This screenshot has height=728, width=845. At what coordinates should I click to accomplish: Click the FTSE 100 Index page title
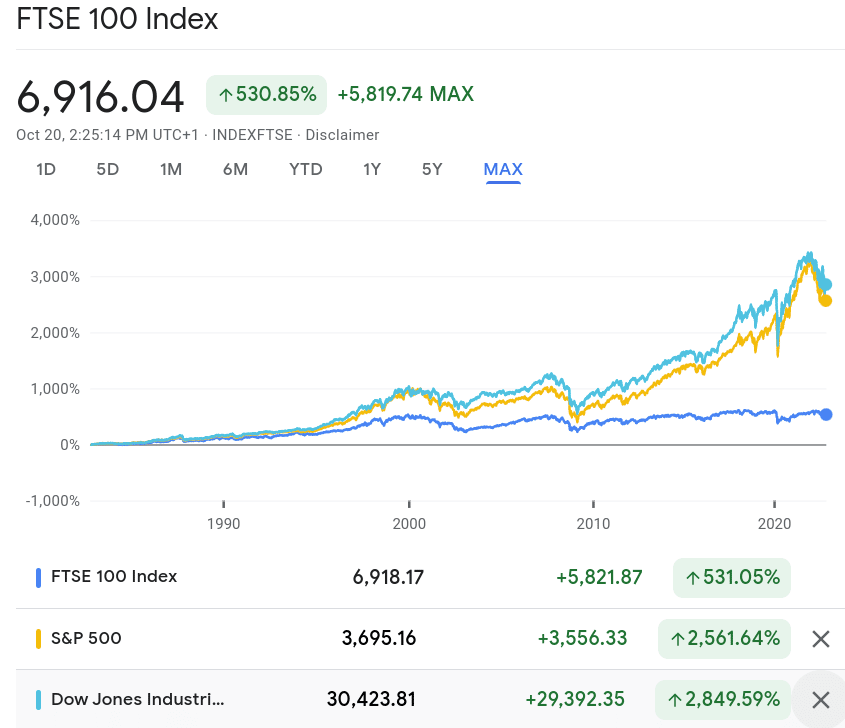click(x=117, y=19)
